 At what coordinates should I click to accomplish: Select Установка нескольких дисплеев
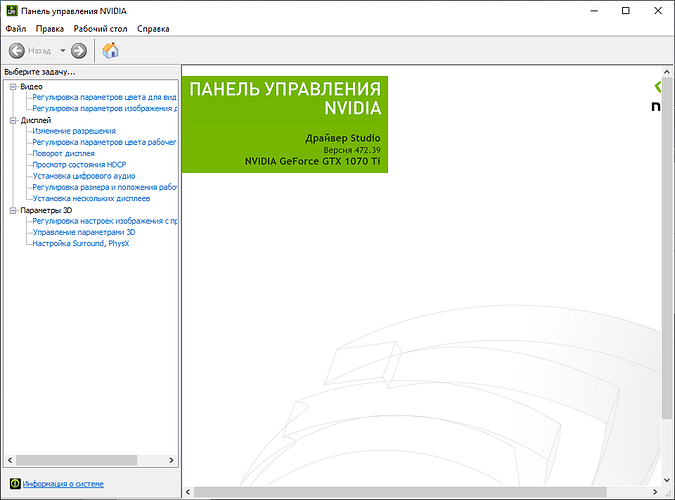91,199
